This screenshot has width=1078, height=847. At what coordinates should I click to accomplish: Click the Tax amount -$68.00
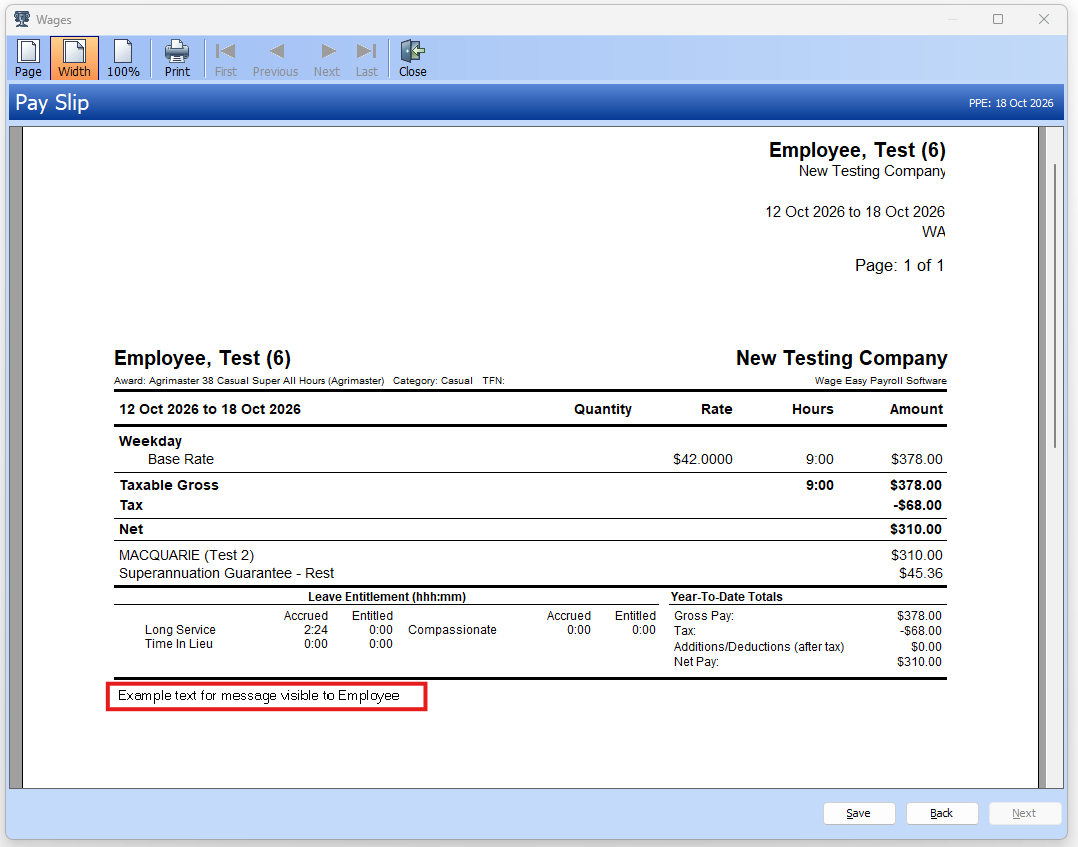point(917,505)
